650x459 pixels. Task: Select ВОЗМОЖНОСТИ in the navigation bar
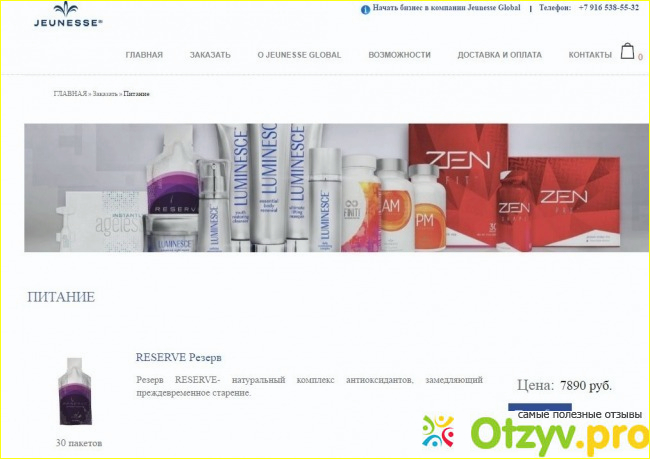click(399, 55)
